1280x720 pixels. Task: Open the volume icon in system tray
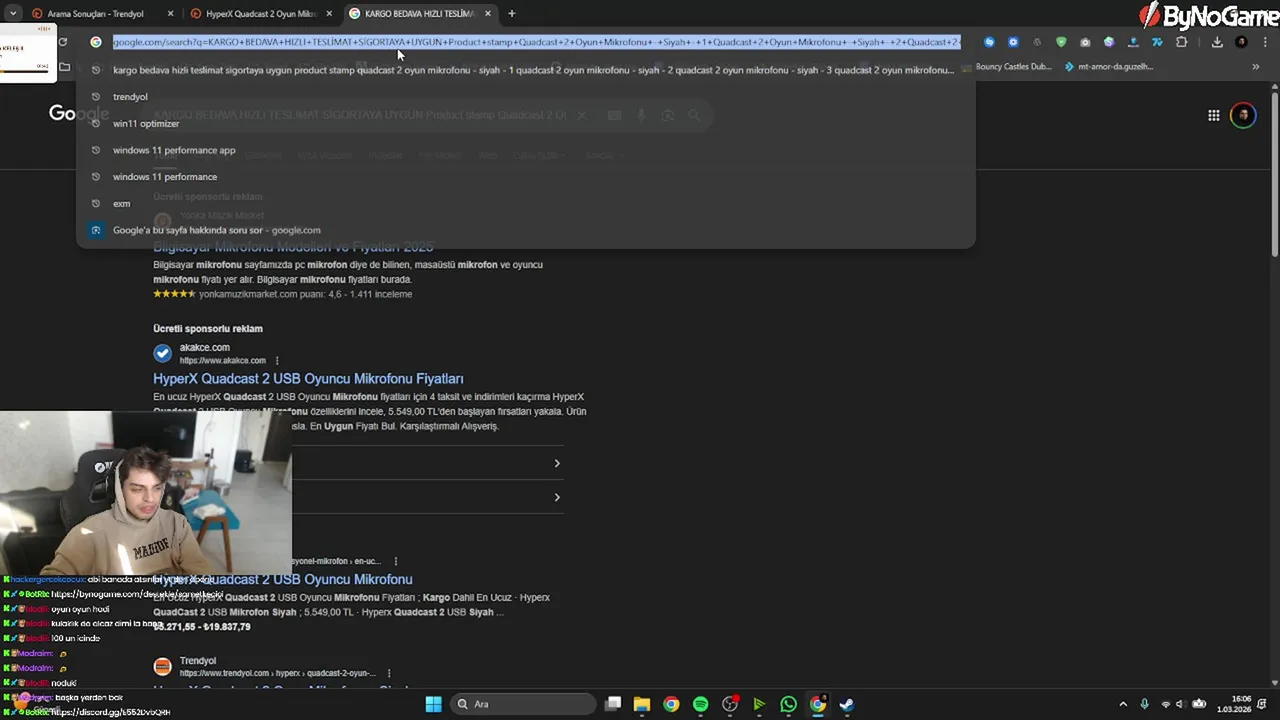pyautogui.click(x=1182, y=704)
